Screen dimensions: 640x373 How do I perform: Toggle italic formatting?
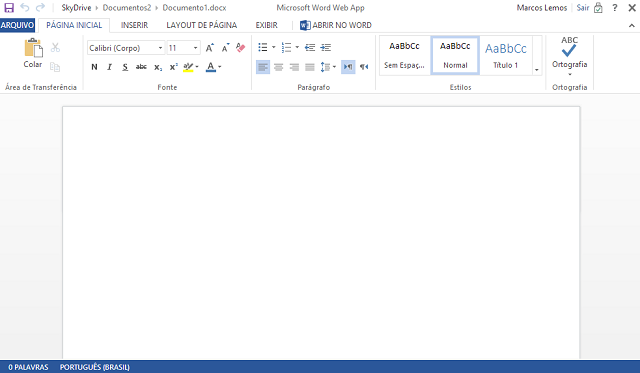coord(109,67)
